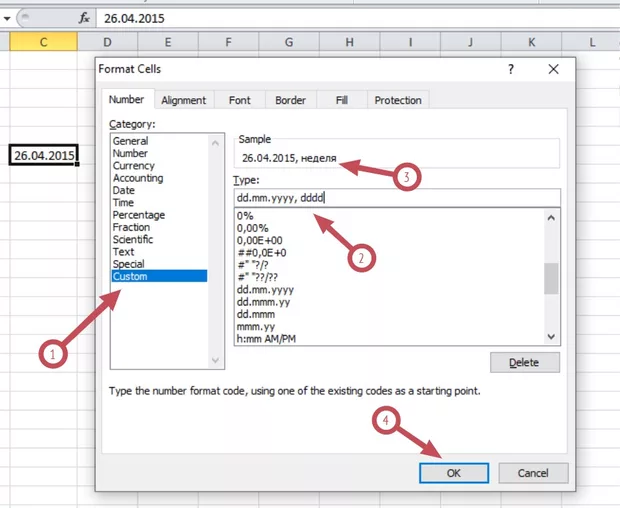
Task: Click the Type format code field
Action: tap(397, 198)
